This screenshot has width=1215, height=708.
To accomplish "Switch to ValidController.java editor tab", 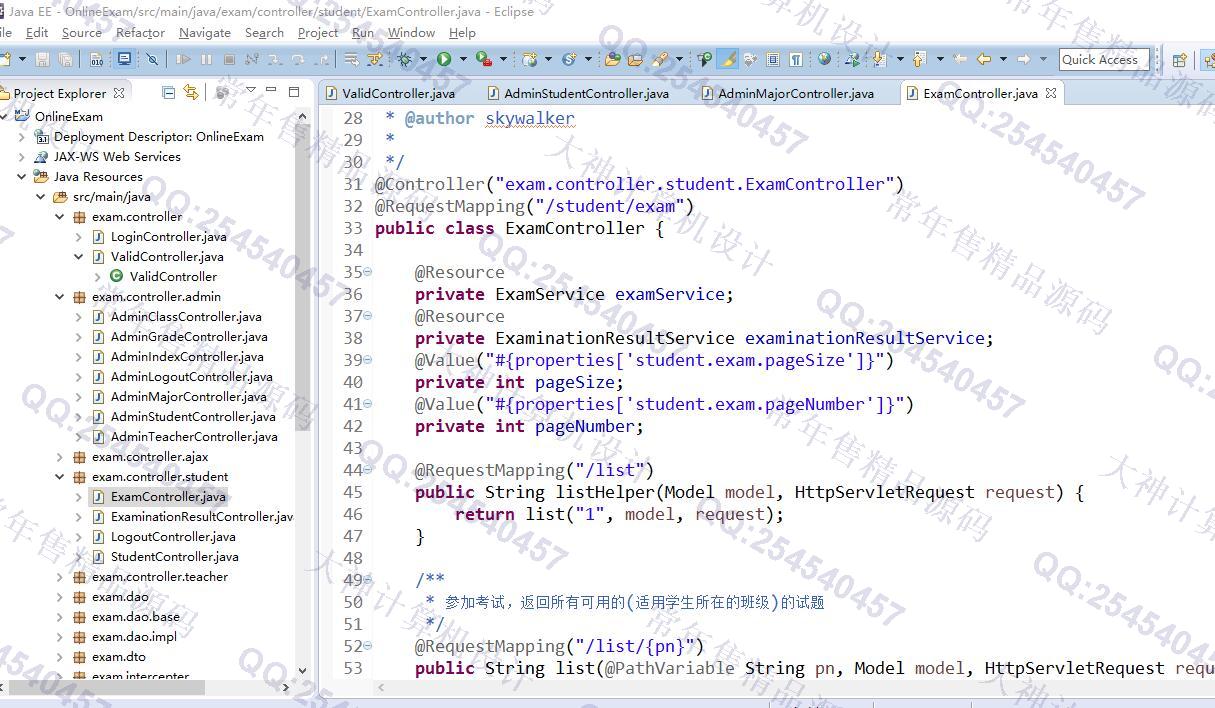I will coord(389,93).
